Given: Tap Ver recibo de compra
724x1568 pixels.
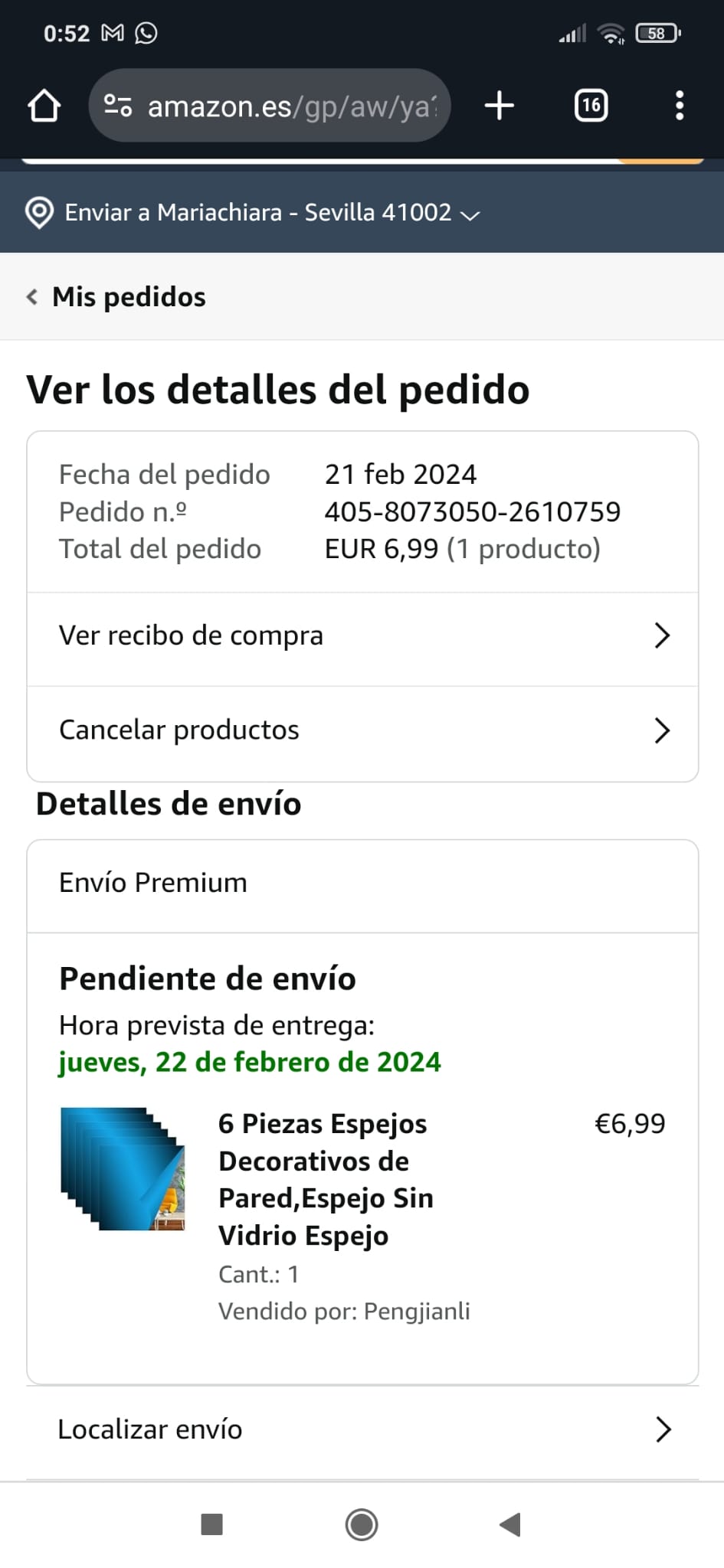Looking at the screenshot, I should pos(192,635).
